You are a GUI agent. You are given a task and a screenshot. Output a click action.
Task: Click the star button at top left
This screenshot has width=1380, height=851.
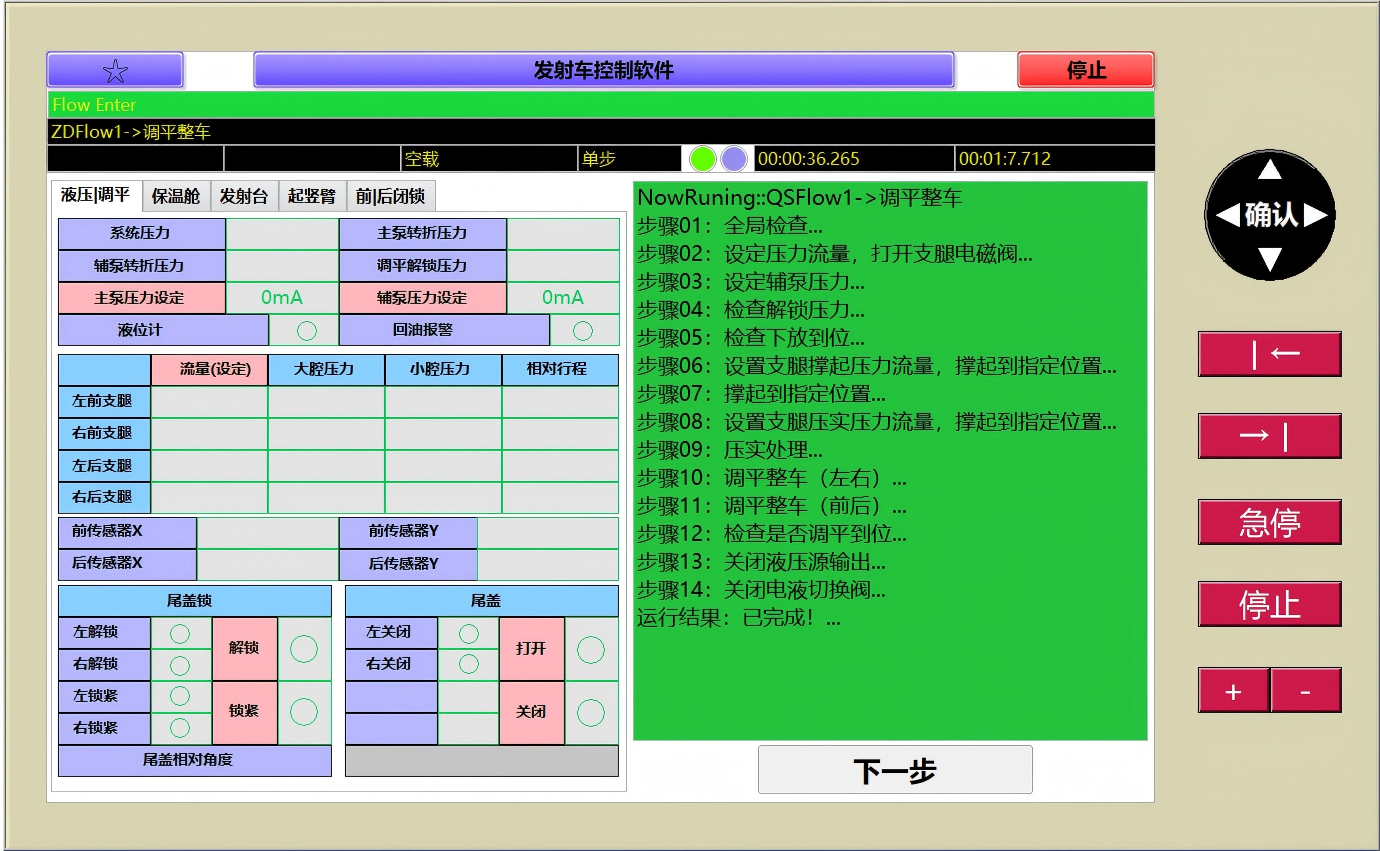(115, 70)
